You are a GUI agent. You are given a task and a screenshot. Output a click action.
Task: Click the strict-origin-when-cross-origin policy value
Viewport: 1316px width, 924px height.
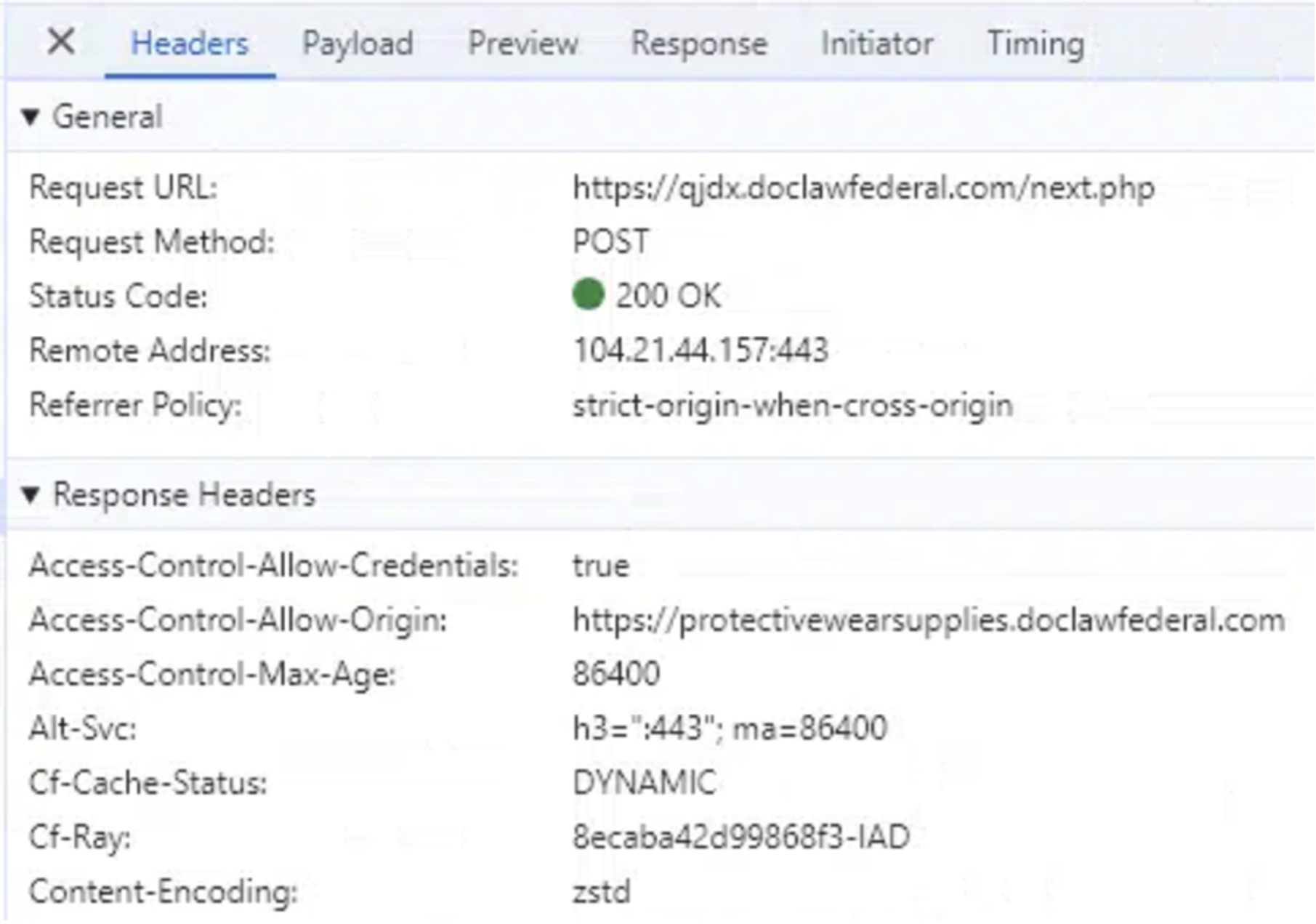pyautogui.click(x=792, y=405)
